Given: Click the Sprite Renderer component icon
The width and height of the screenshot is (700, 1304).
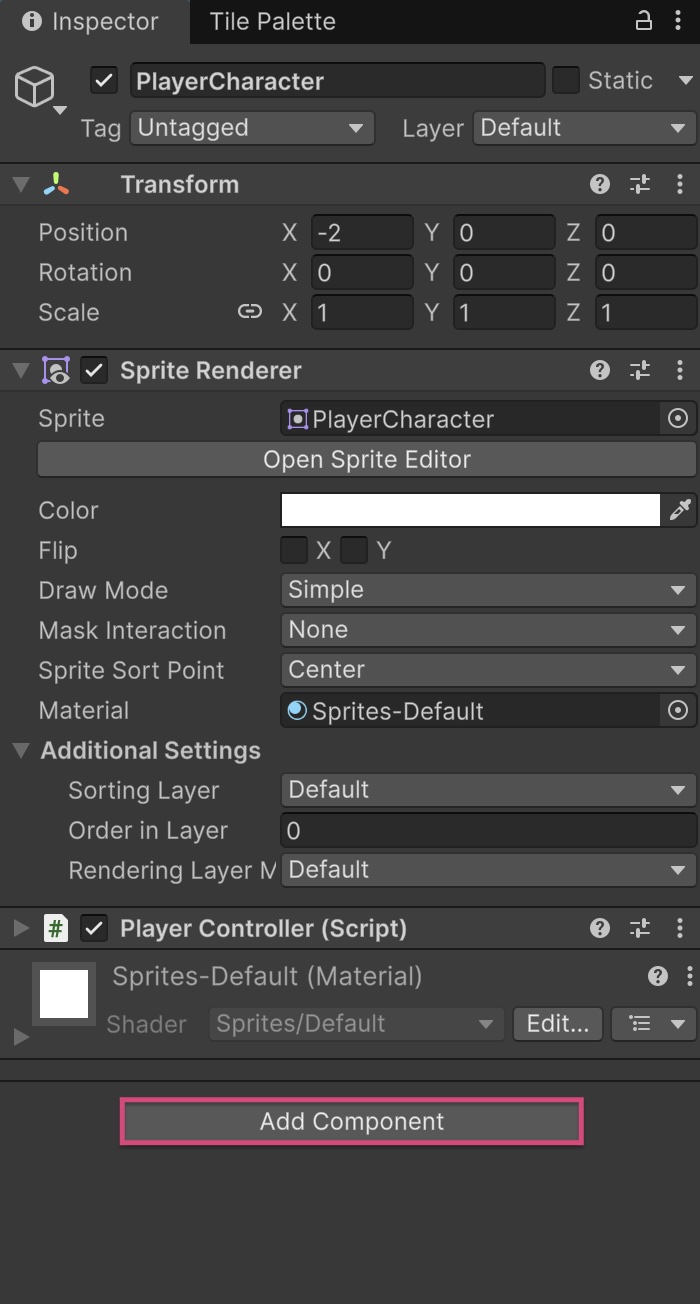Looking at the screenshot, I should pos(55,370).
